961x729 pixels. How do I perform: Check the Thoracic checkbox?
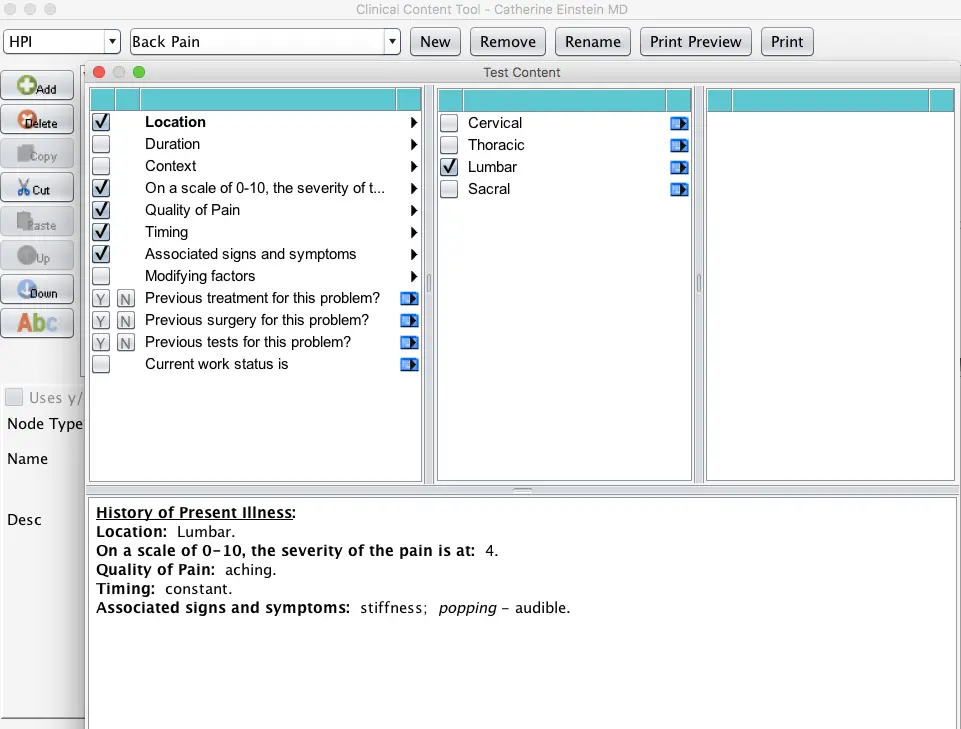click(x=449, y=145)
